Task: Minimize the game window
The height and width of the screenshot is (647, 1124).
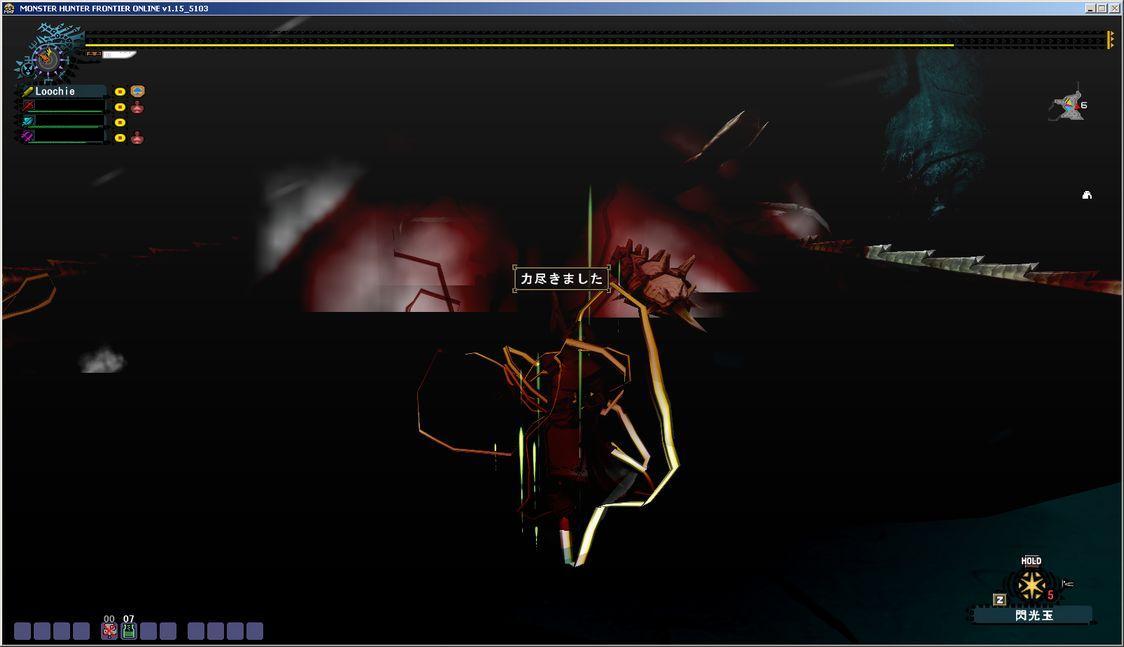Action: 1090,9
